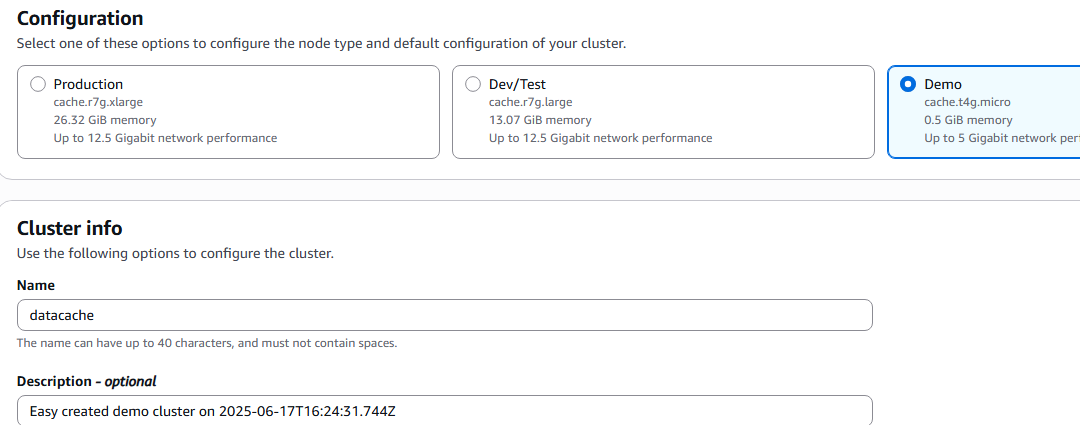Focus the Description field with demo cluster text
The height and width of the screenshot is (425, 1080).
tap(445, 411)
